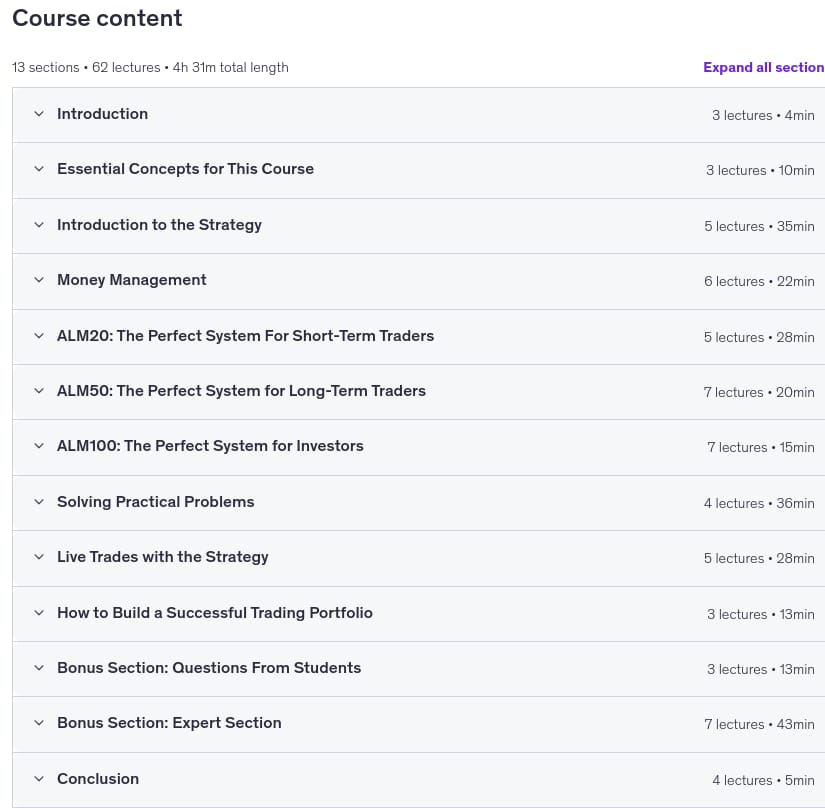
Task: Click the "6 lectures • 22min" text
Action: (x=759, y=281)
